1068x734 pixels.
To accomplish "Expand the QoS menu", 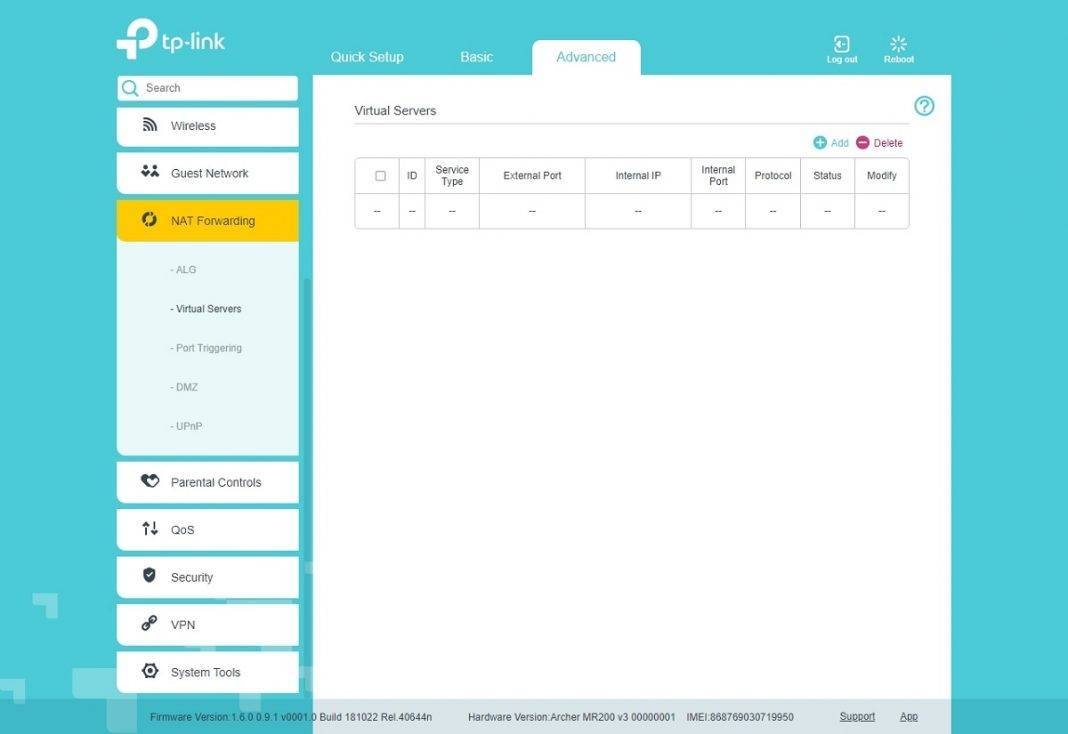I will [208, 530].
